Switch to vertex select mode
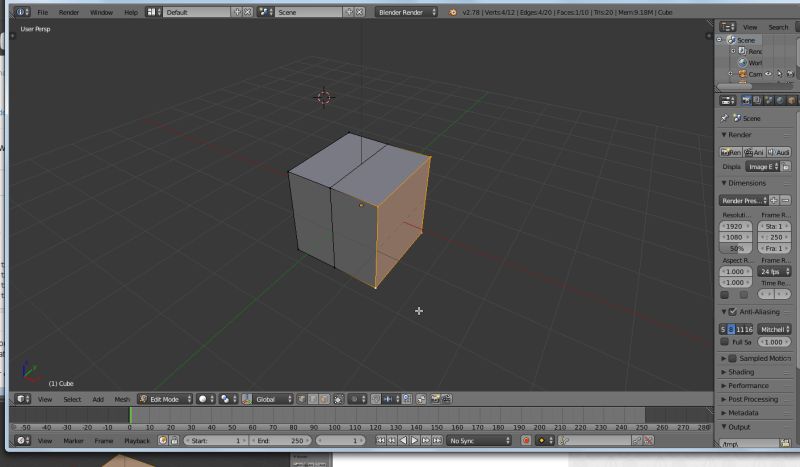Screen dimensions: 800x467 301,399
